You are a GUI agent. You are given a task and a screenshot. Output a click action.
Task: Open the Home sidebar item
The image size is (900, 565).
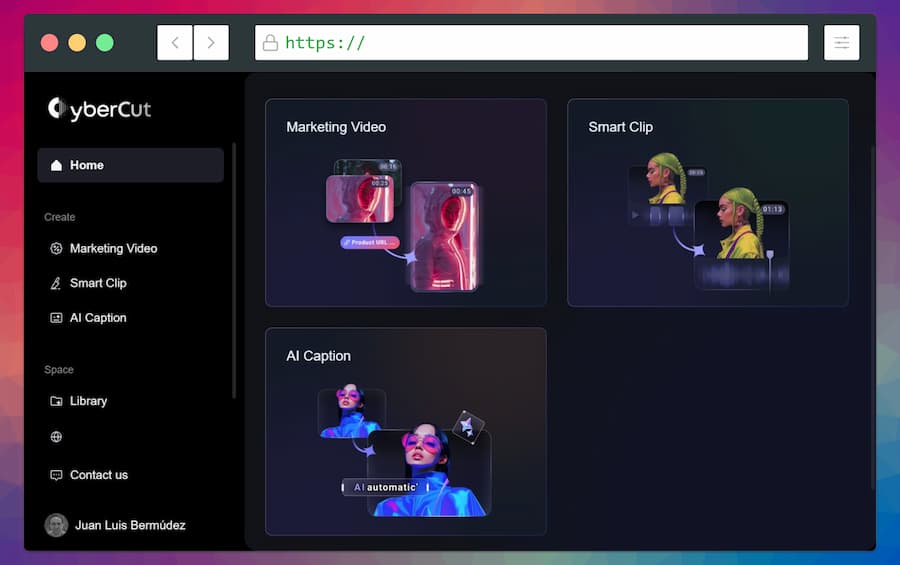tap(130, 165)
